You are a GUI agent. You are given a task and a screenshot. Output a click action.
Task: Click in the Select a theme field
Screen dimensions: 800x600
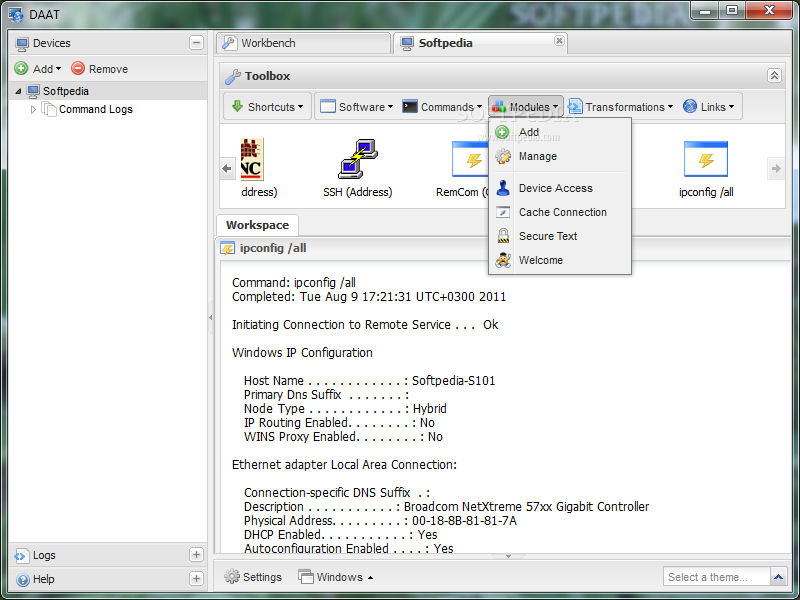[716, 577]
